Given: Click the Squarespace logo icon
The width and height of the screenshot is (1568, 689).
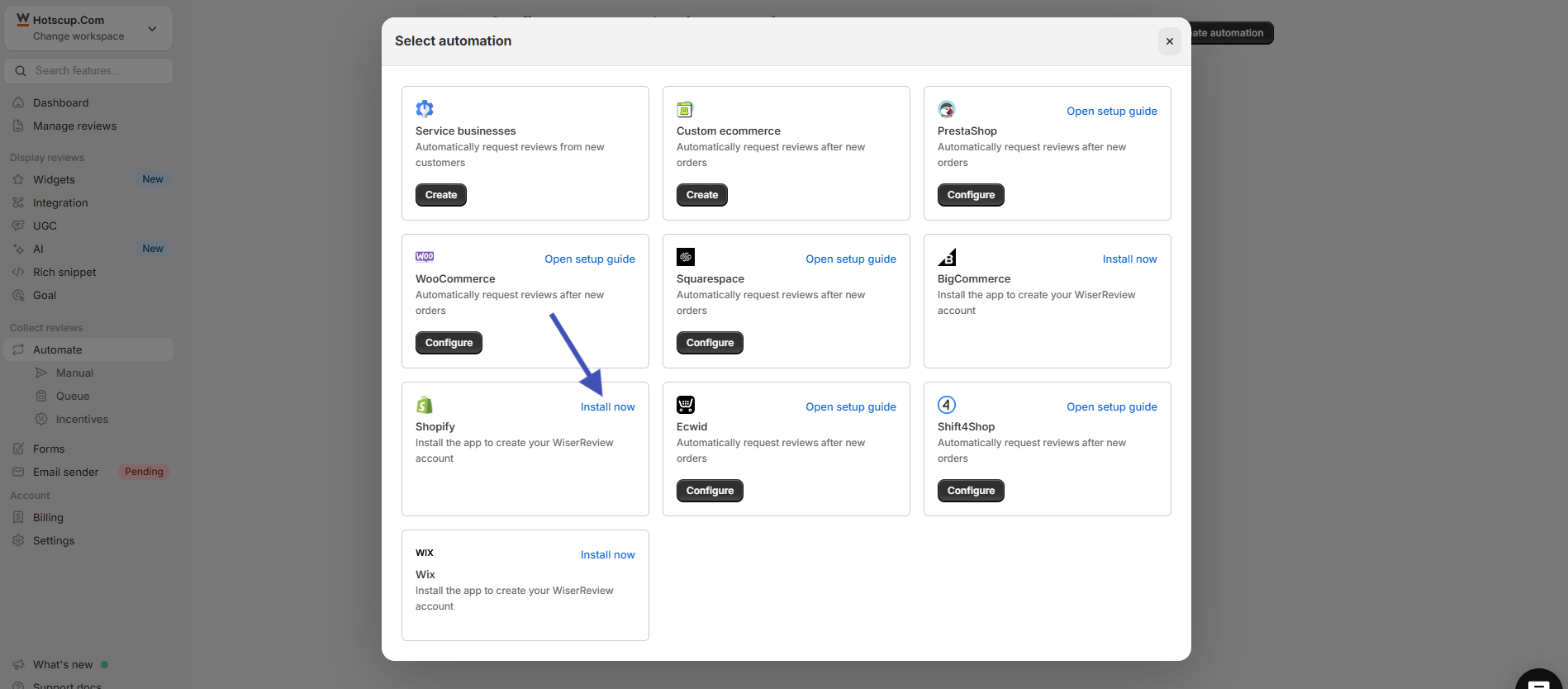Looking at the screenshot, I should pyautogui.click(x=686, y=257).
